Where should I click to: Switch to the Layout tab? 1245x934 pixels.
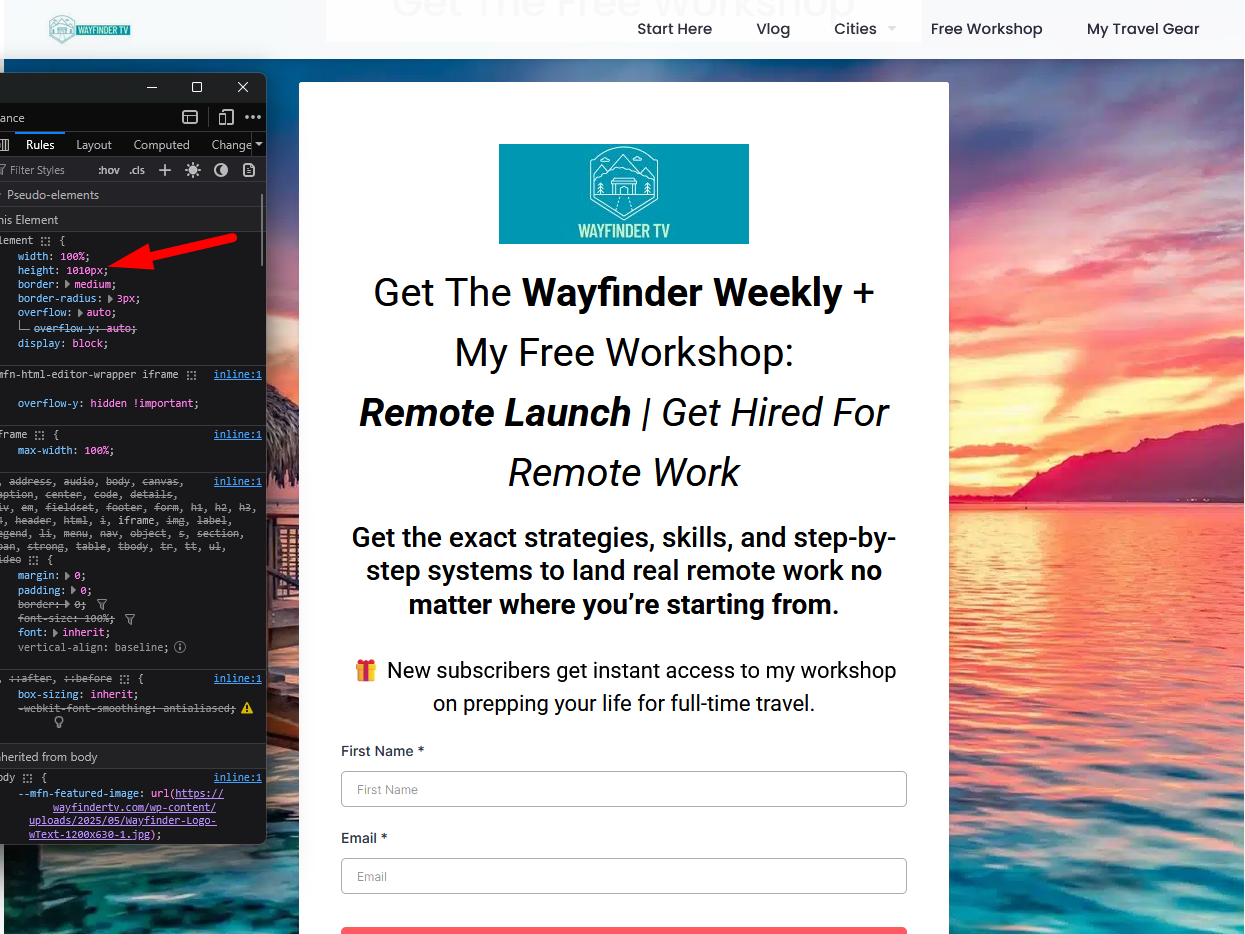point(94,145)
